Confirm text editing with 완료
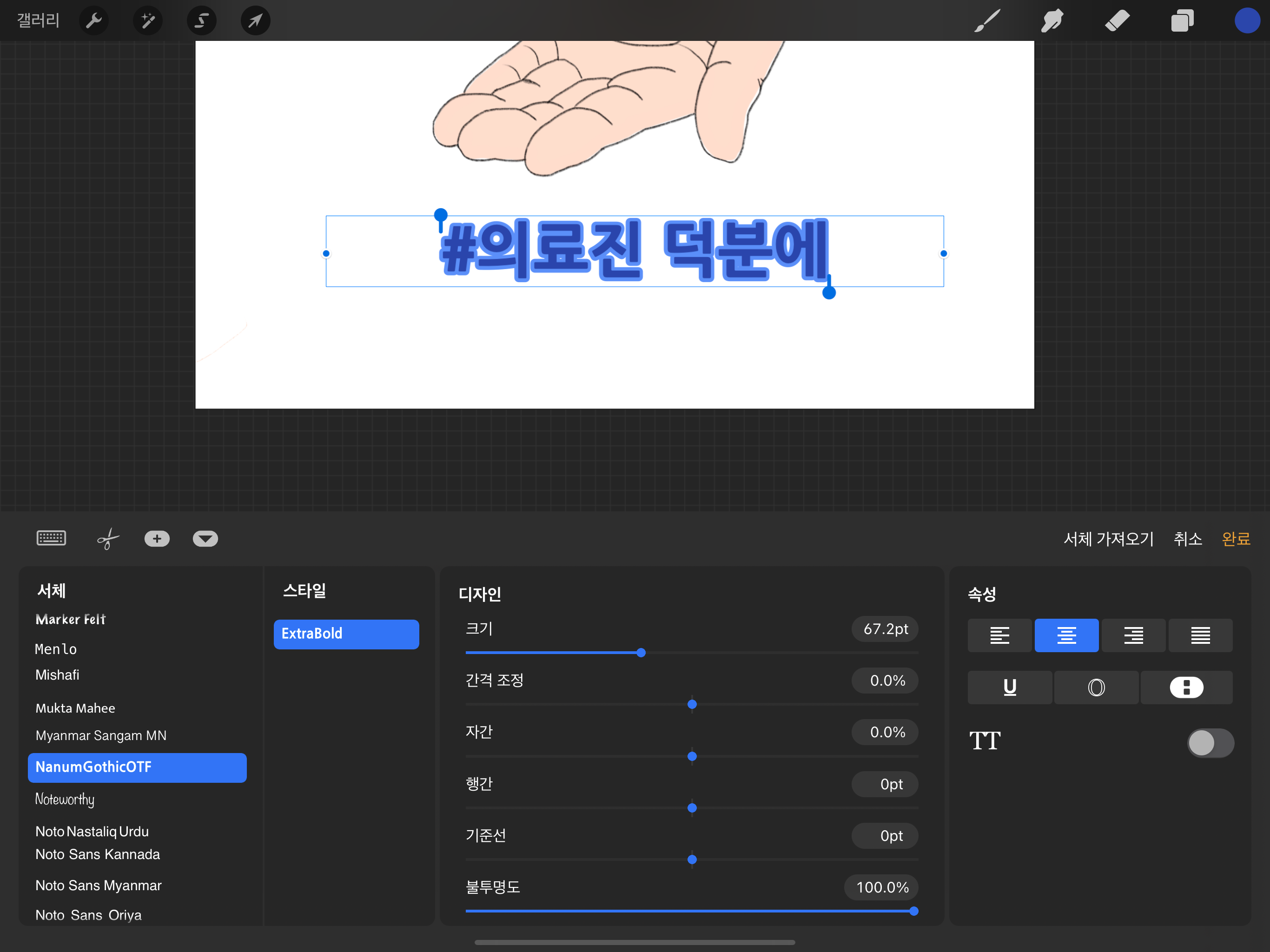Screen dimensions: 1270x952 pos(1236,539)
